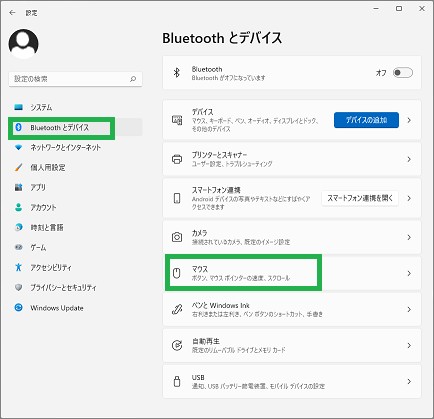Click the アカウント person icon
The width and height of the screenshot is (434, 419).
click(x=19, y=207)
